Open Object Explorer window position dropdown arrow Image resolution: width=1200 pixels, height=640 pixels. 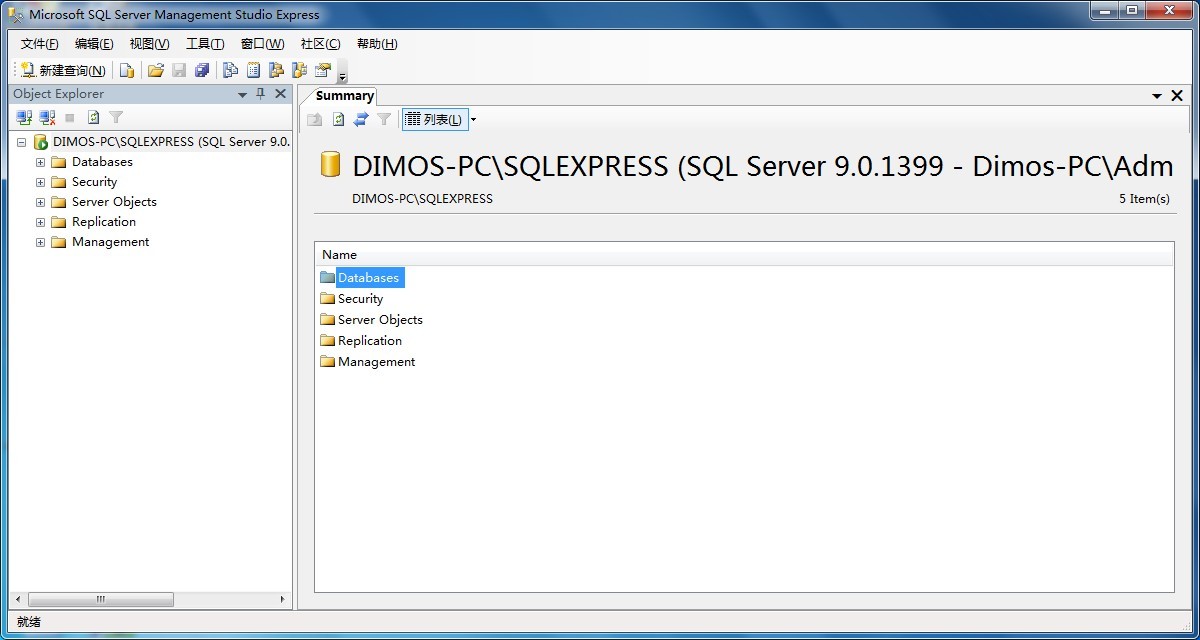(x=242, y=94)
